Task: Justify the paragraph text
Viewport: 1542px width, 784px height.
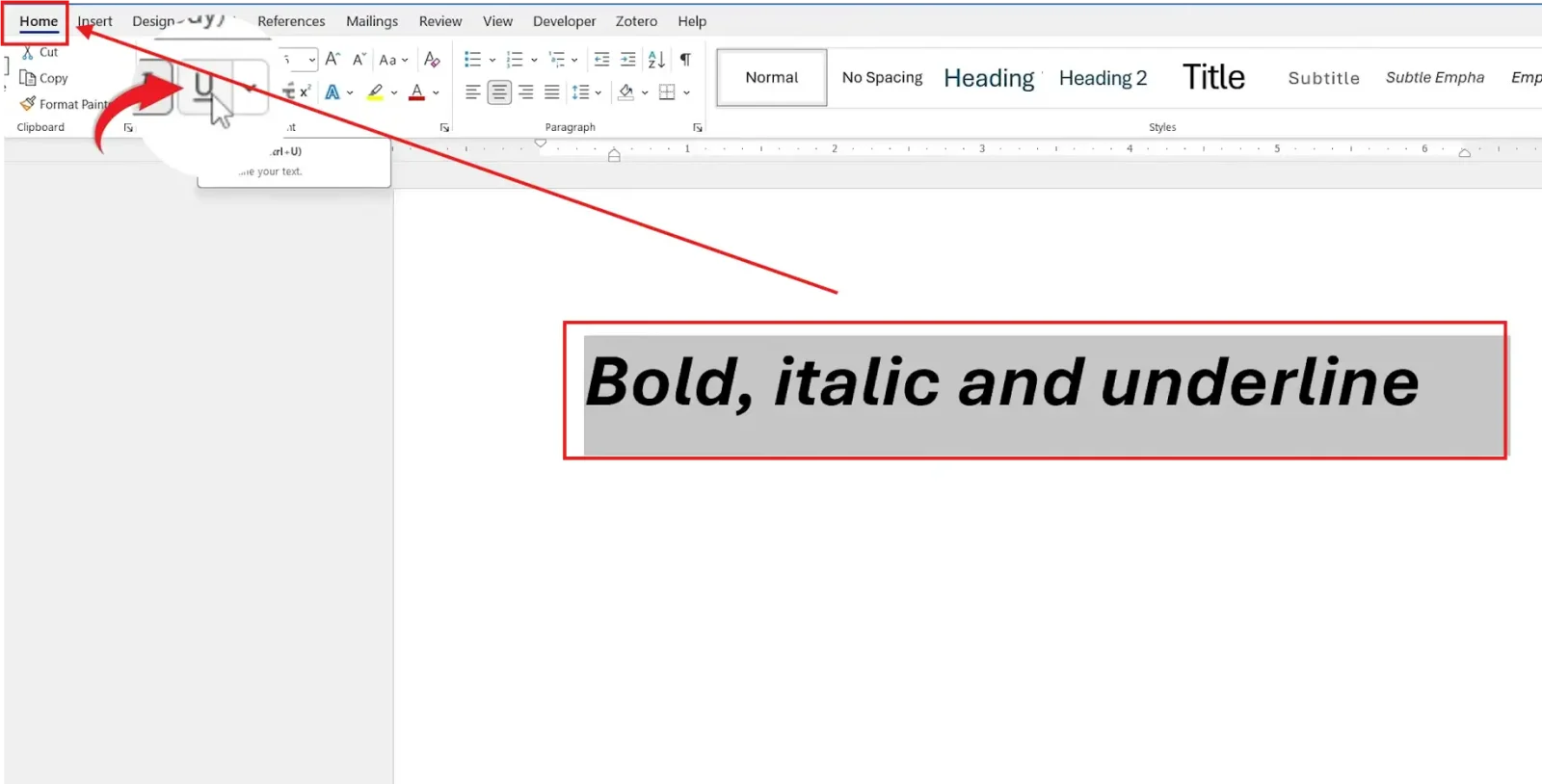Action: tap(551, 92)
